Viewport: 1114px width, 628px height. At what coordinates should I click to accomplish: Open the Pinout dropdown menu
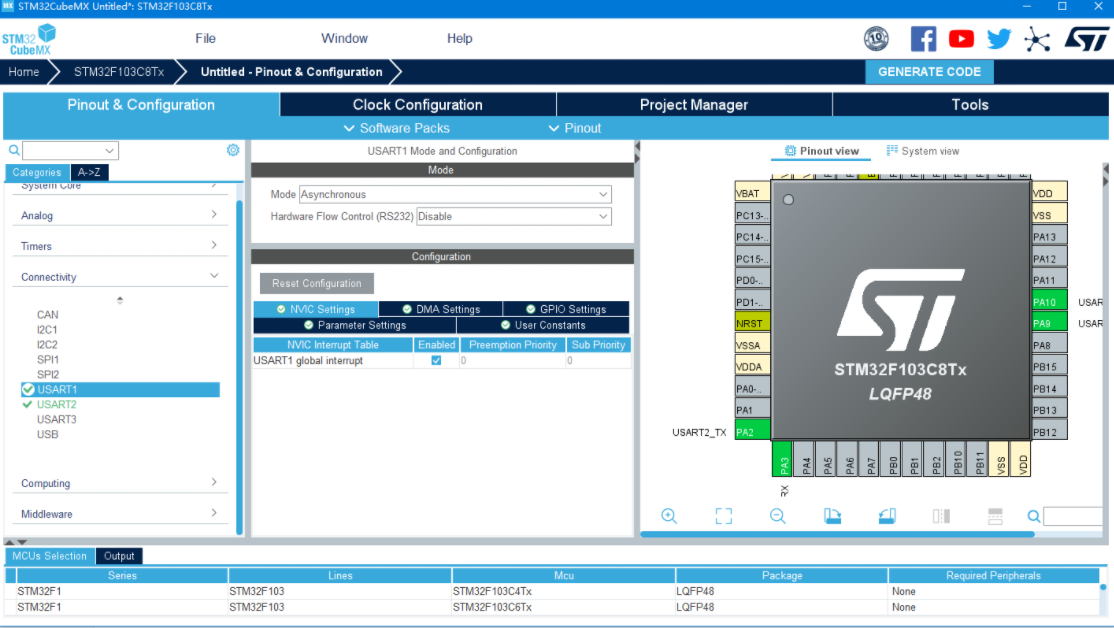575,128
